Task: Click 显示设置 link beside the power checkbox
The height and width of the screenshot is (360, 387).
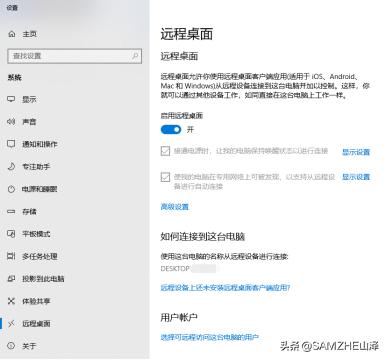Action: pos(356,152)
